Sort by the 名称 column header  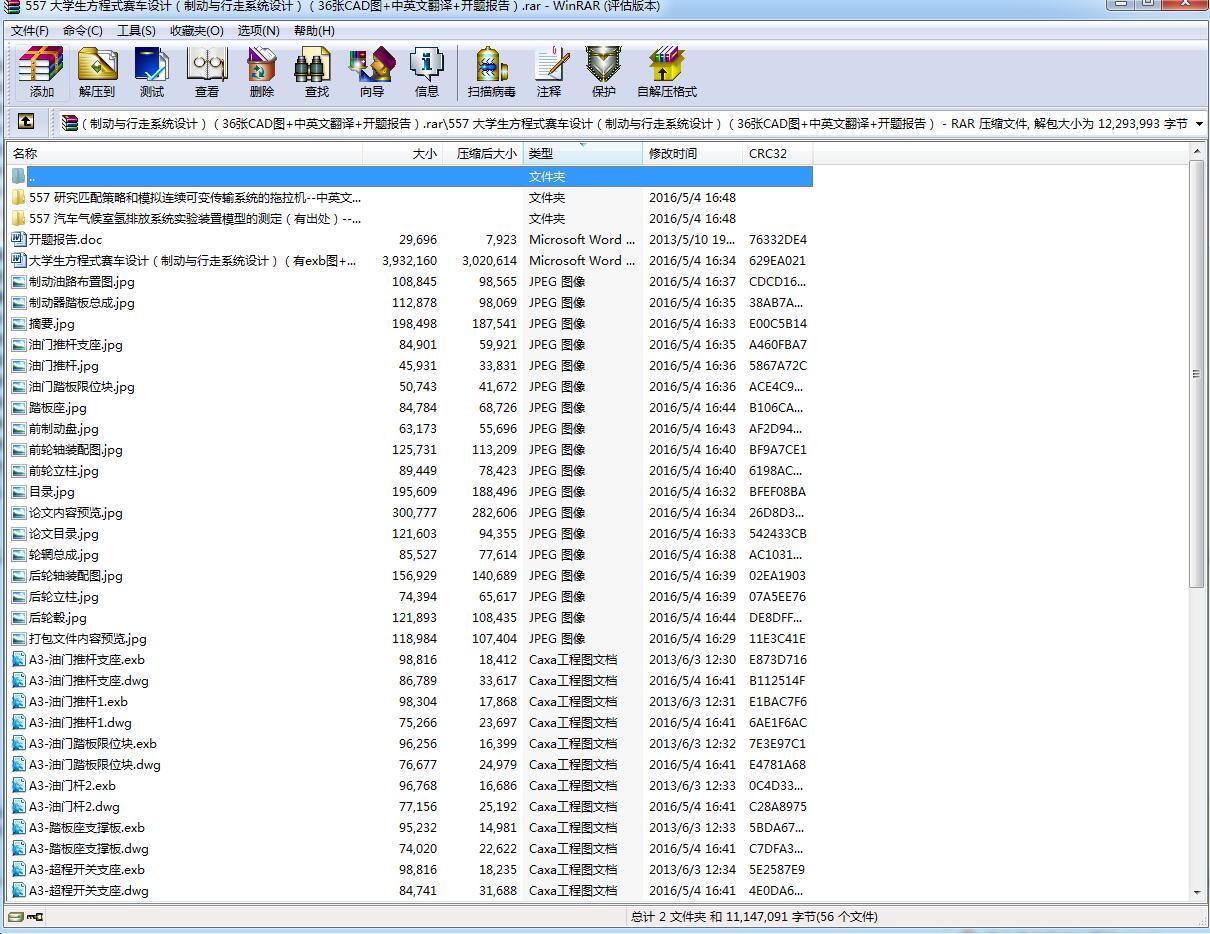(x=184, y=153)
